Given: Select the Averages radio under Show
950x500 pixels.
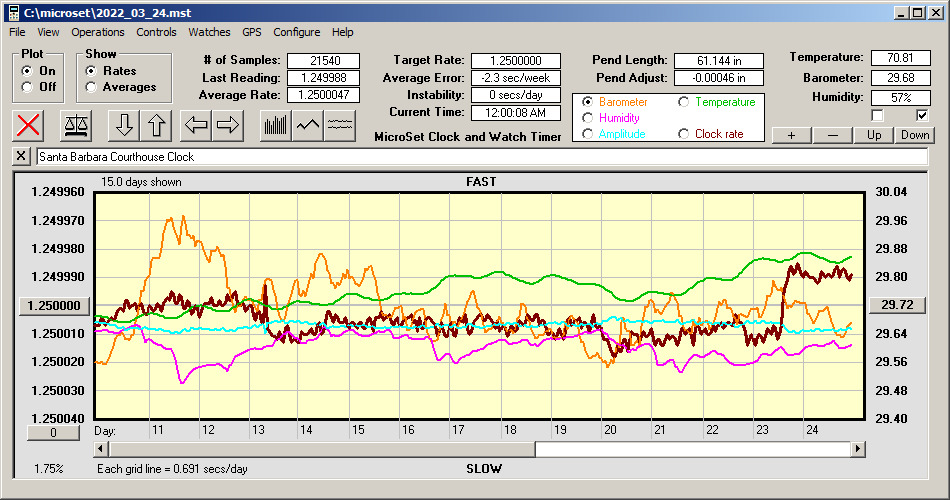Looking at the screenshot, I should point(91,87).
